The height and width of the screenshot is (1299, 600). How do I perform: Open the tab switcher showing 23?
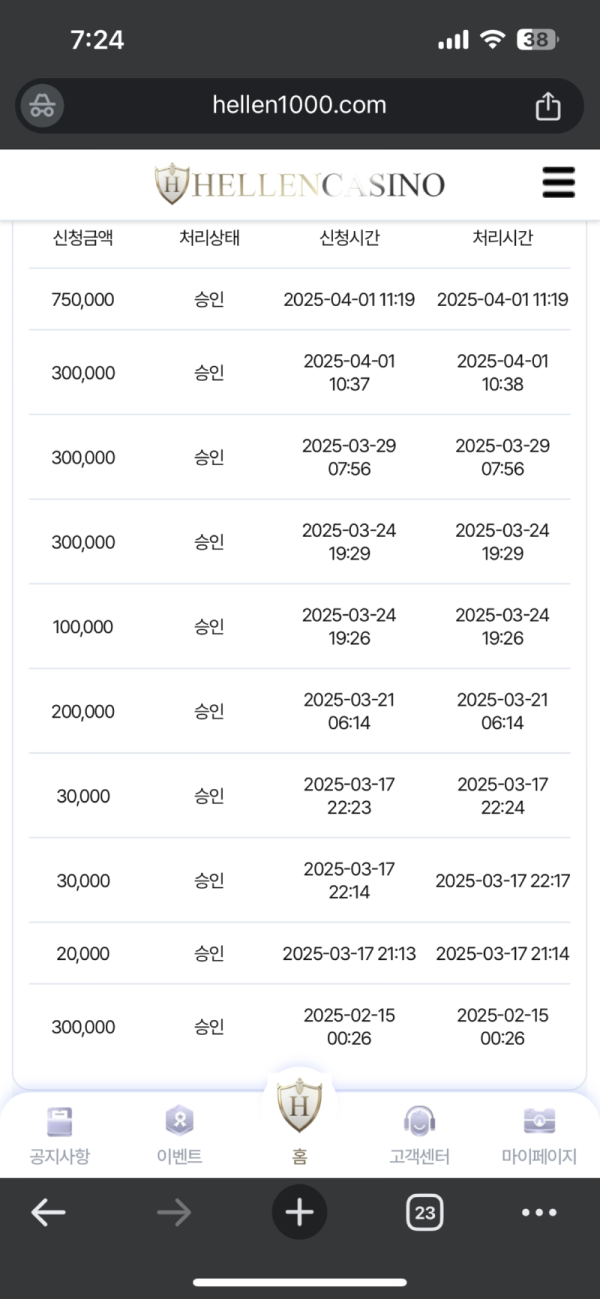point(425,1213)
